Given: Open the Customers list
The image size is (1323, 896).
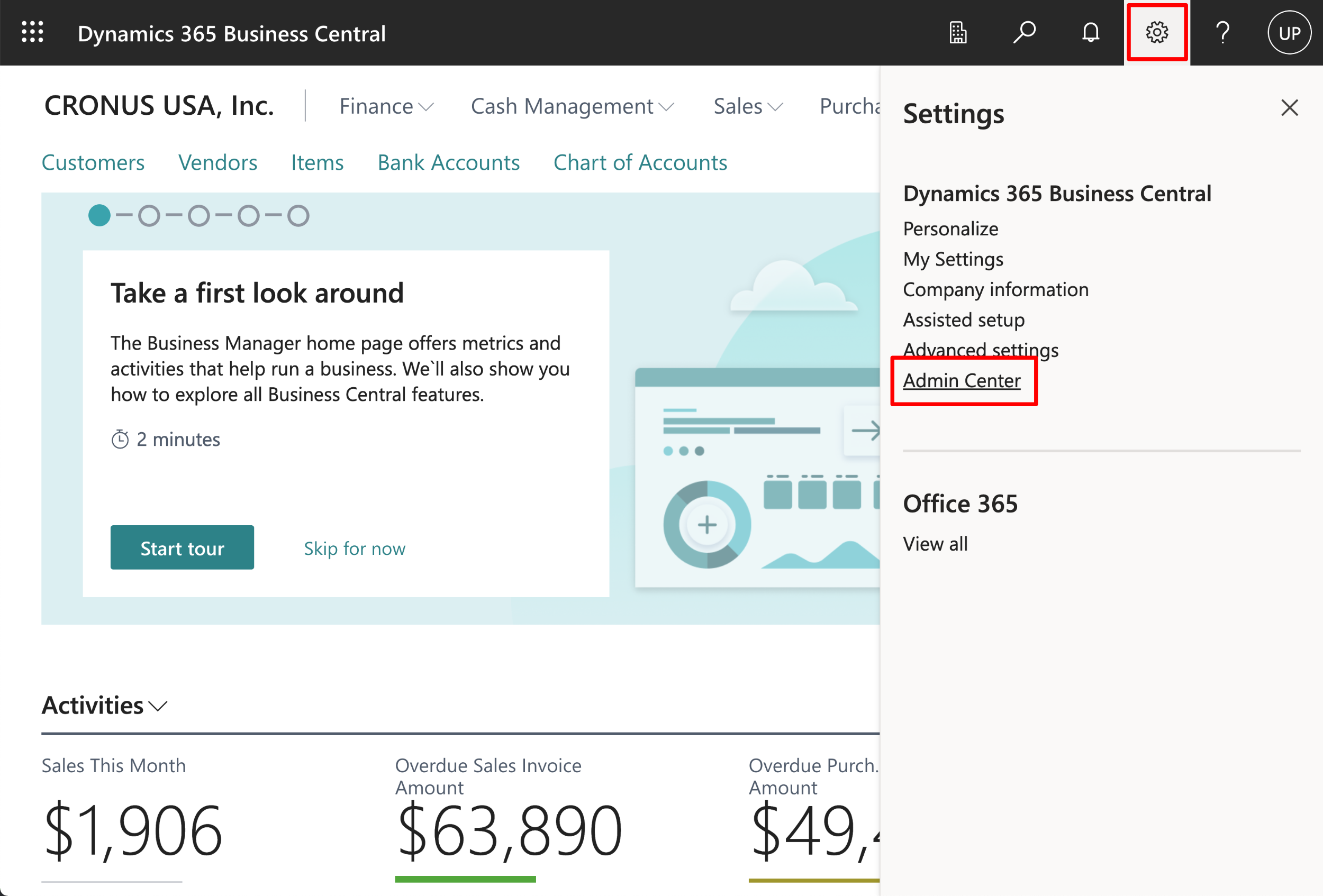Looking at the screenshot, I should [93, 163].
